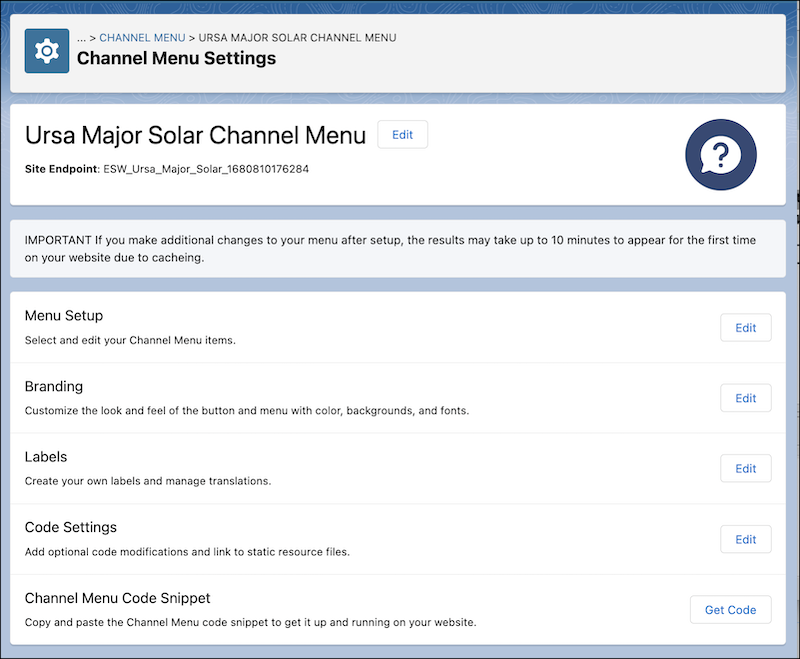The width and height of the screenshot is (800, 659).
Task: Click 'Customize the look and feel' description text
Action: click(x=247, y=411)
